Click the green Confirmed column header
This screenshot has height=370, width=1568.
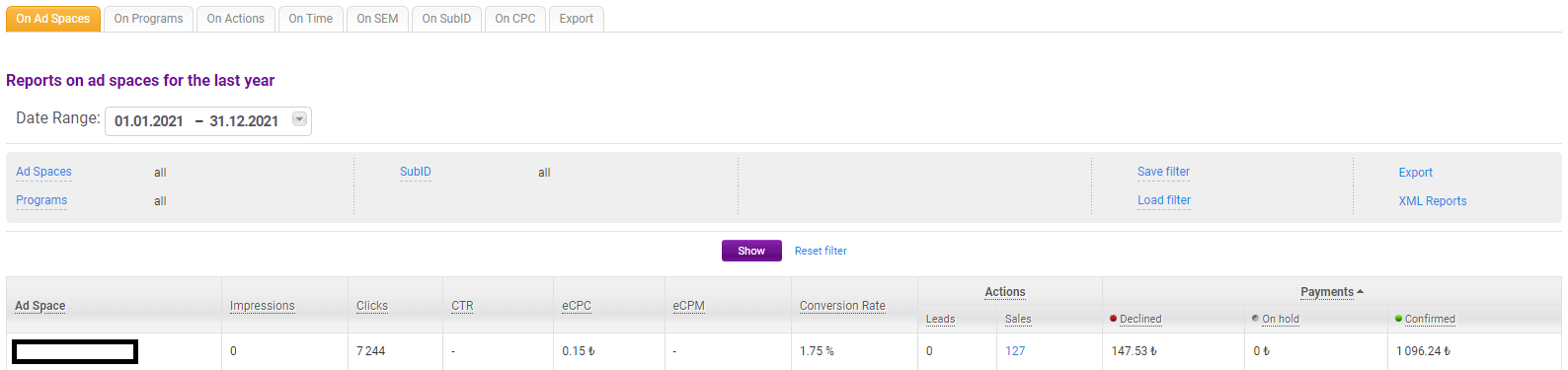point(1425,319)
